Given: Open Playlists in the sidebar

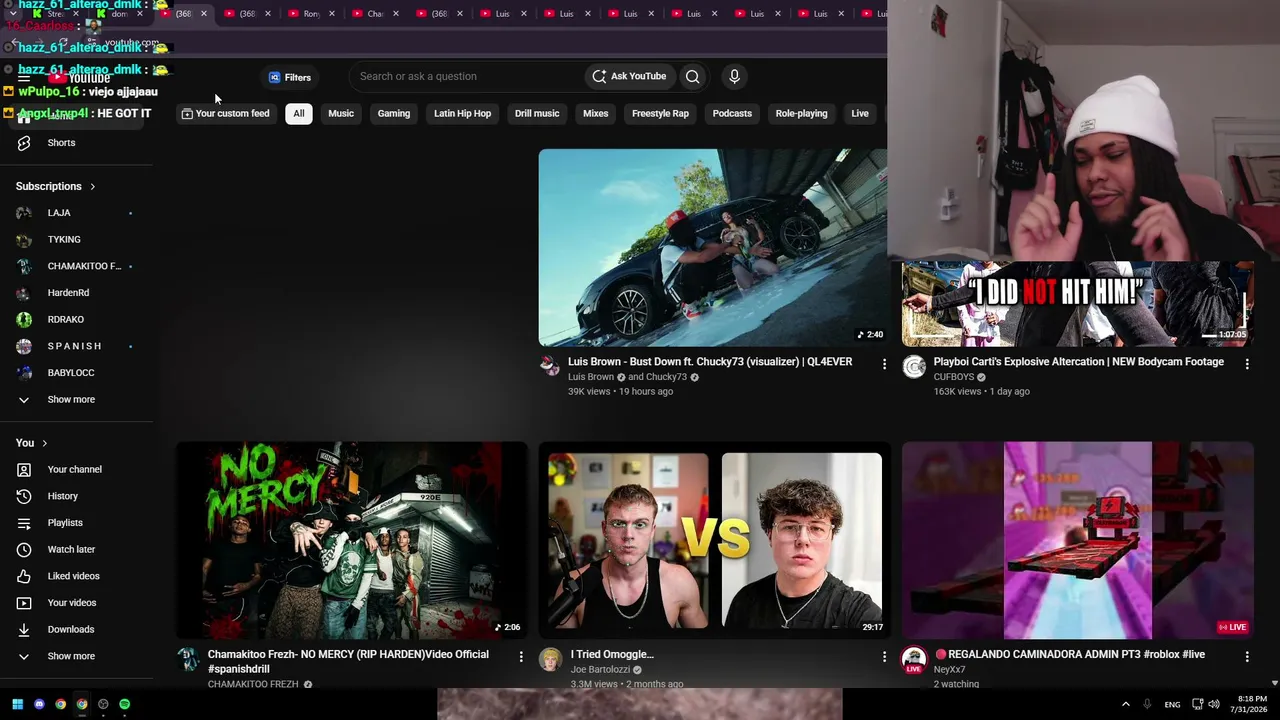Looking at the screenshot, I should (x=77, y=523).
